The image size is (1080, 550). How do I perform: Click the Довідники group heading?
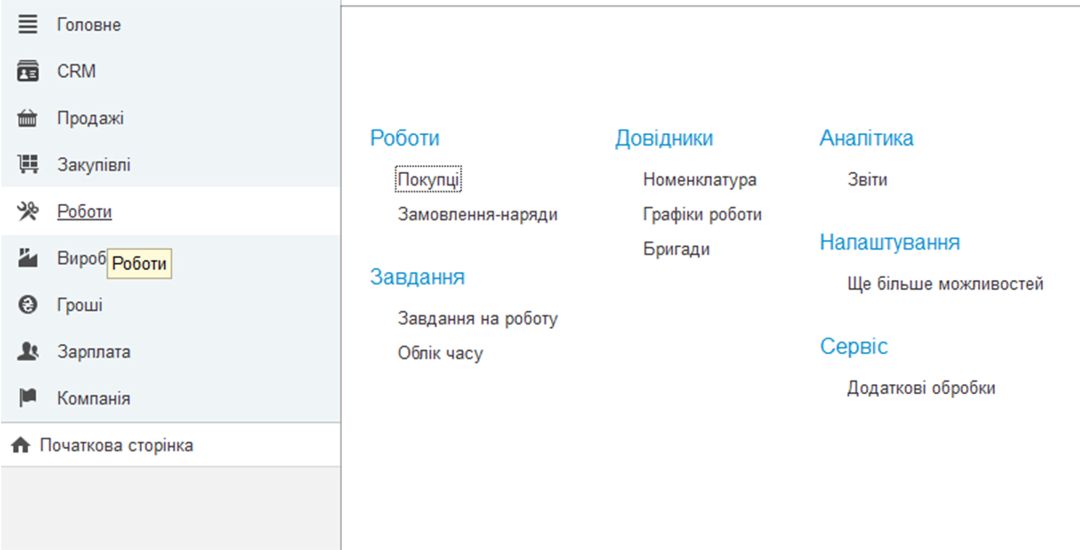click(664, 138)
